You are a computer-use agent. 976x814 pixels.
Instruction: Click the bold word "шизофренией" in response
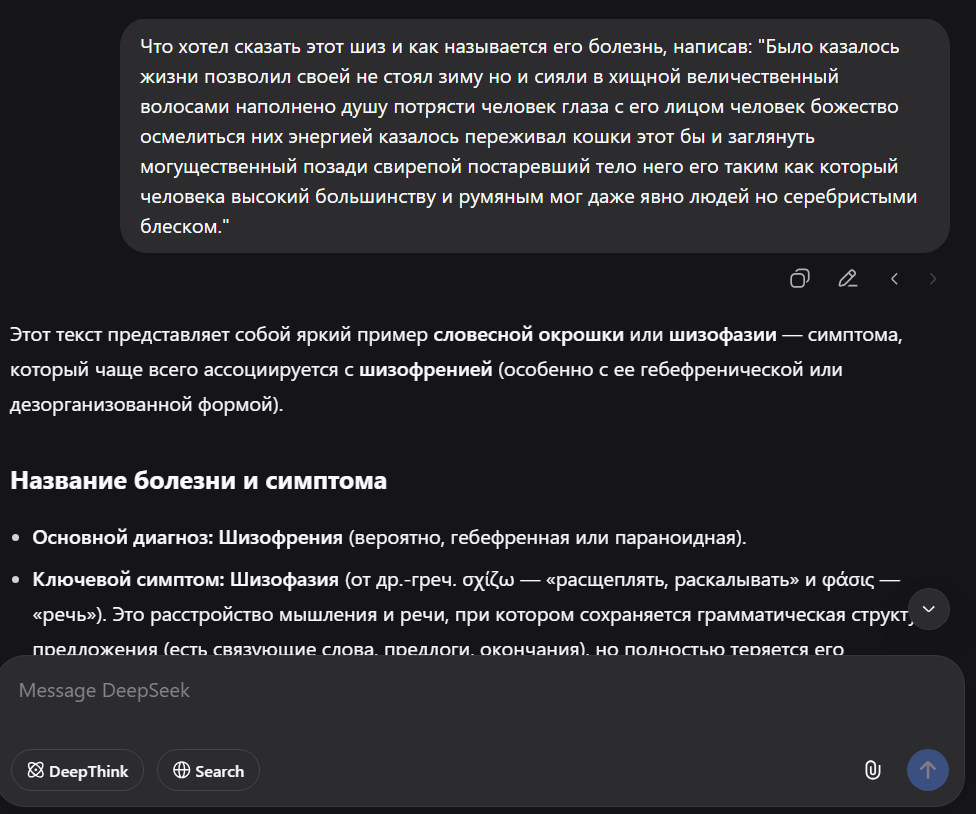pos(425,370)
